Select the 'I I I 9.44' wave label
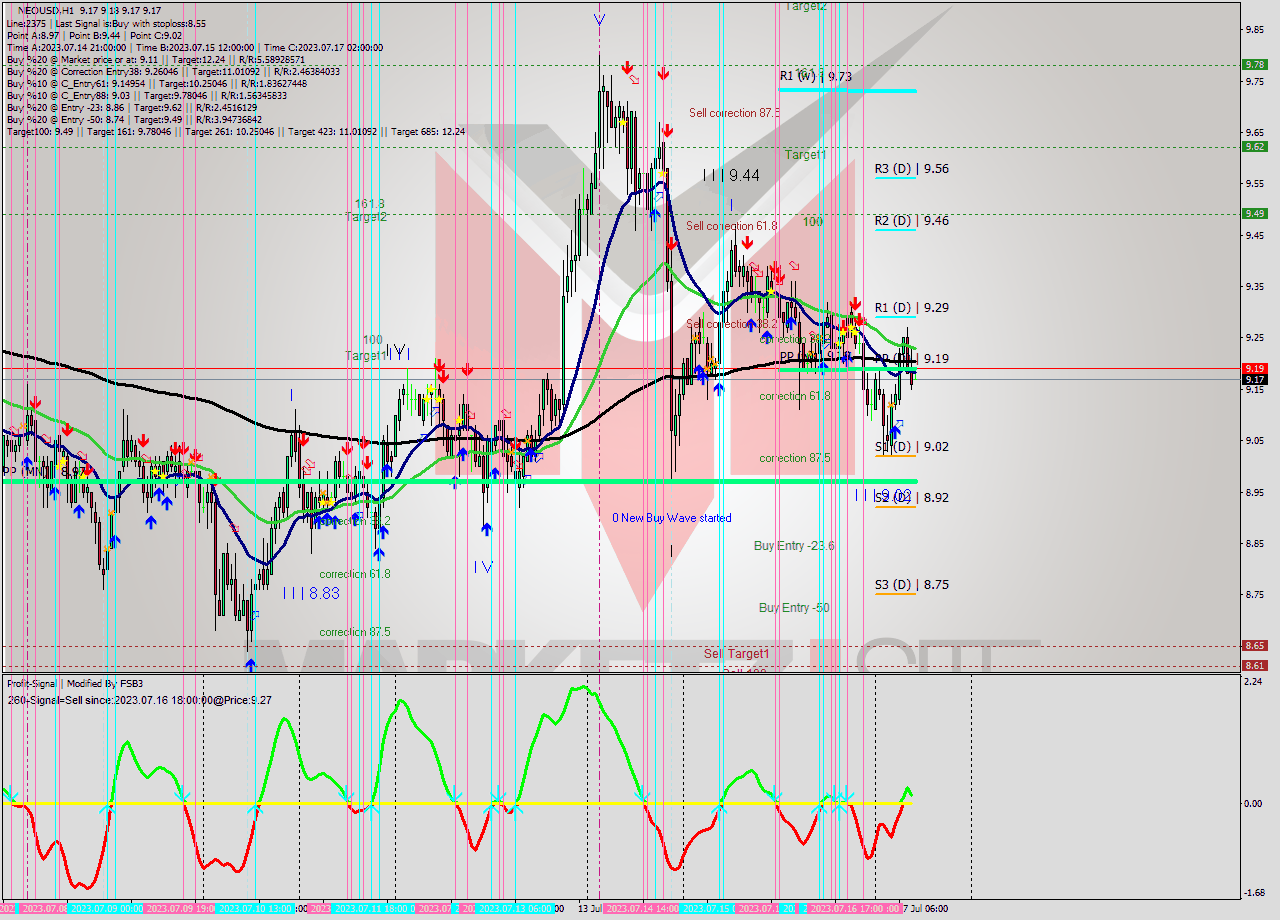This screenshot has width=1280, height=920. (731, 175)
